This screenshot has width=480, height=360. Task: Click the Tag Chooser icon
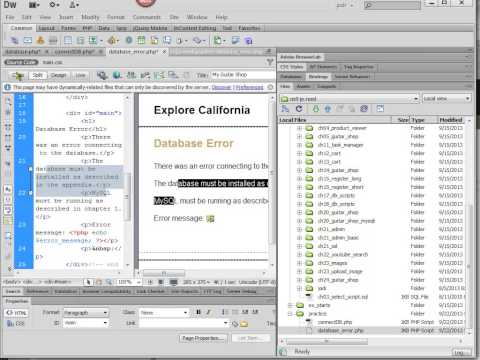click(236, 41)
